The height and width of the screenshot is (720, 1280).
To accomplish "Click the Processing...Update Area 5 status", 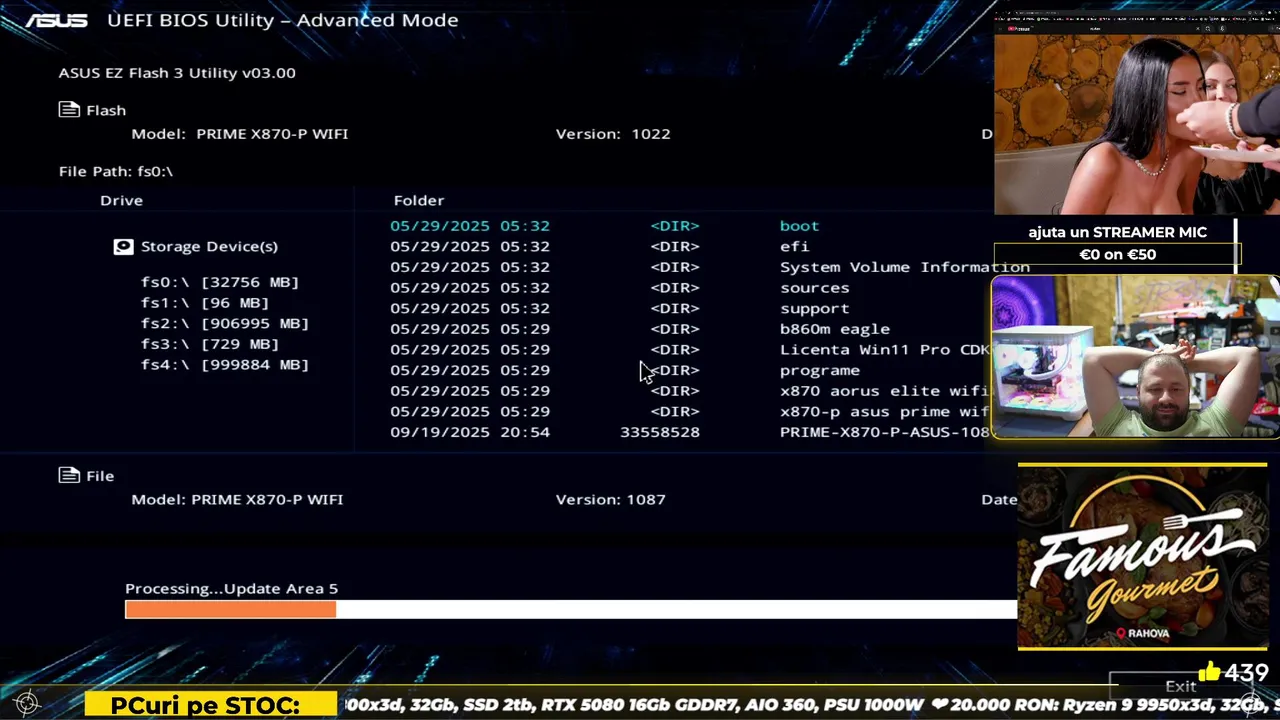I will coord(232,588).
